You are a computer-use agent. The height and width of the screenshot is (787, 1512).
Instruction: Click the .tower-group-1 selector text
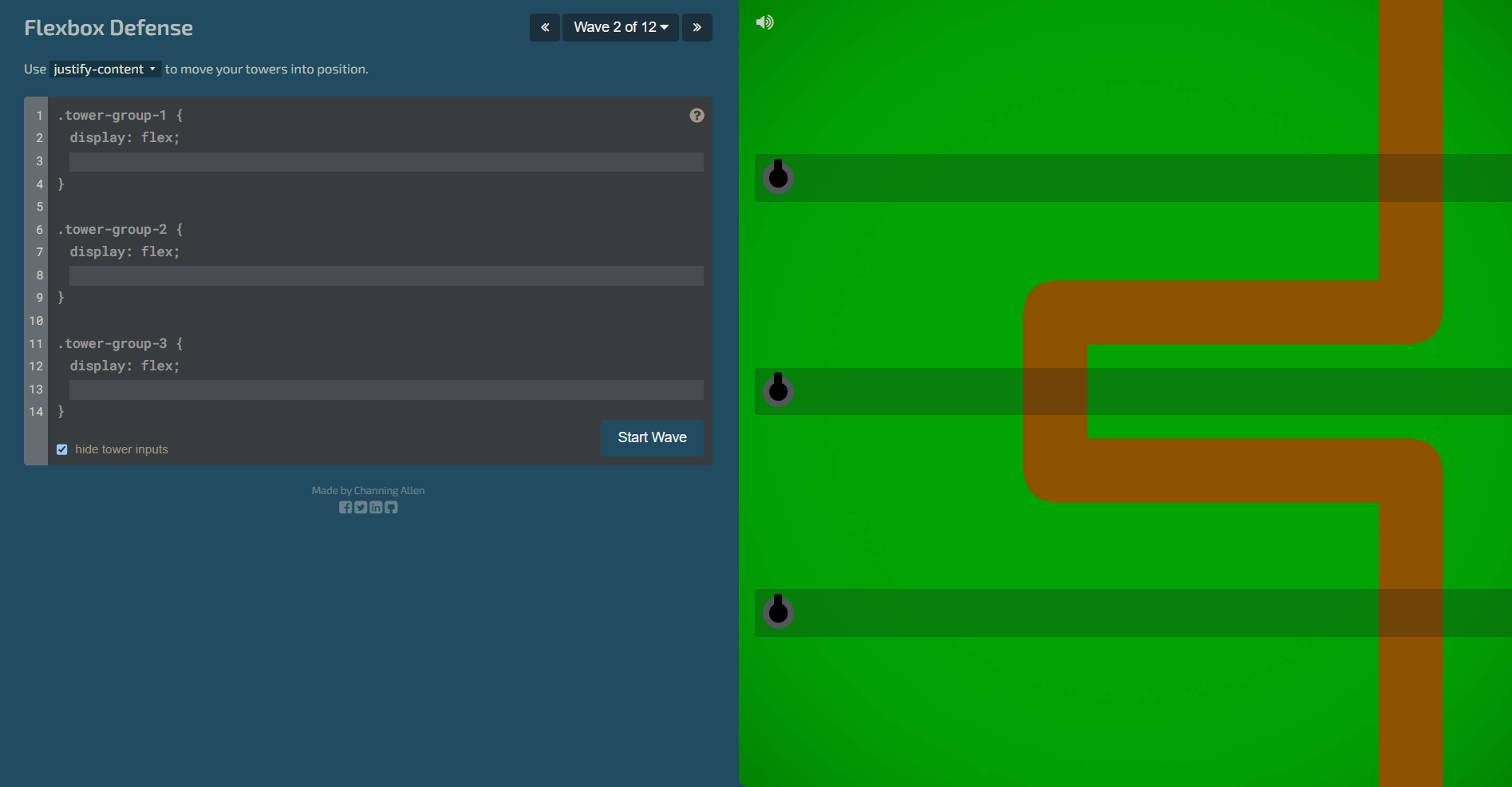113,116
